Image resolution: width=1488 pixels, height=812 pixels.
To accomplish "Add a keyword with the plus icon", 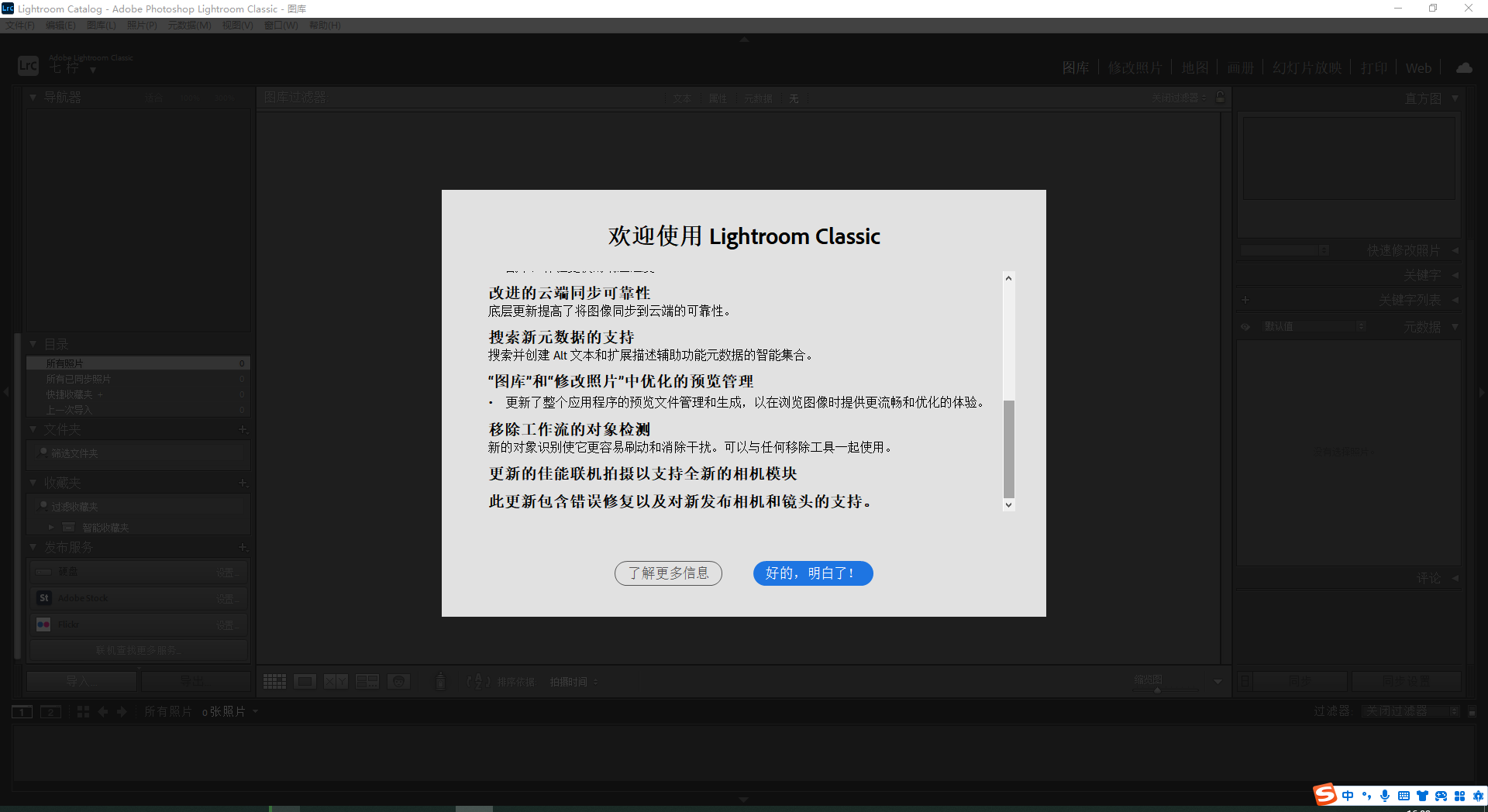I will pyautogui.click(x=1245, y=300).
